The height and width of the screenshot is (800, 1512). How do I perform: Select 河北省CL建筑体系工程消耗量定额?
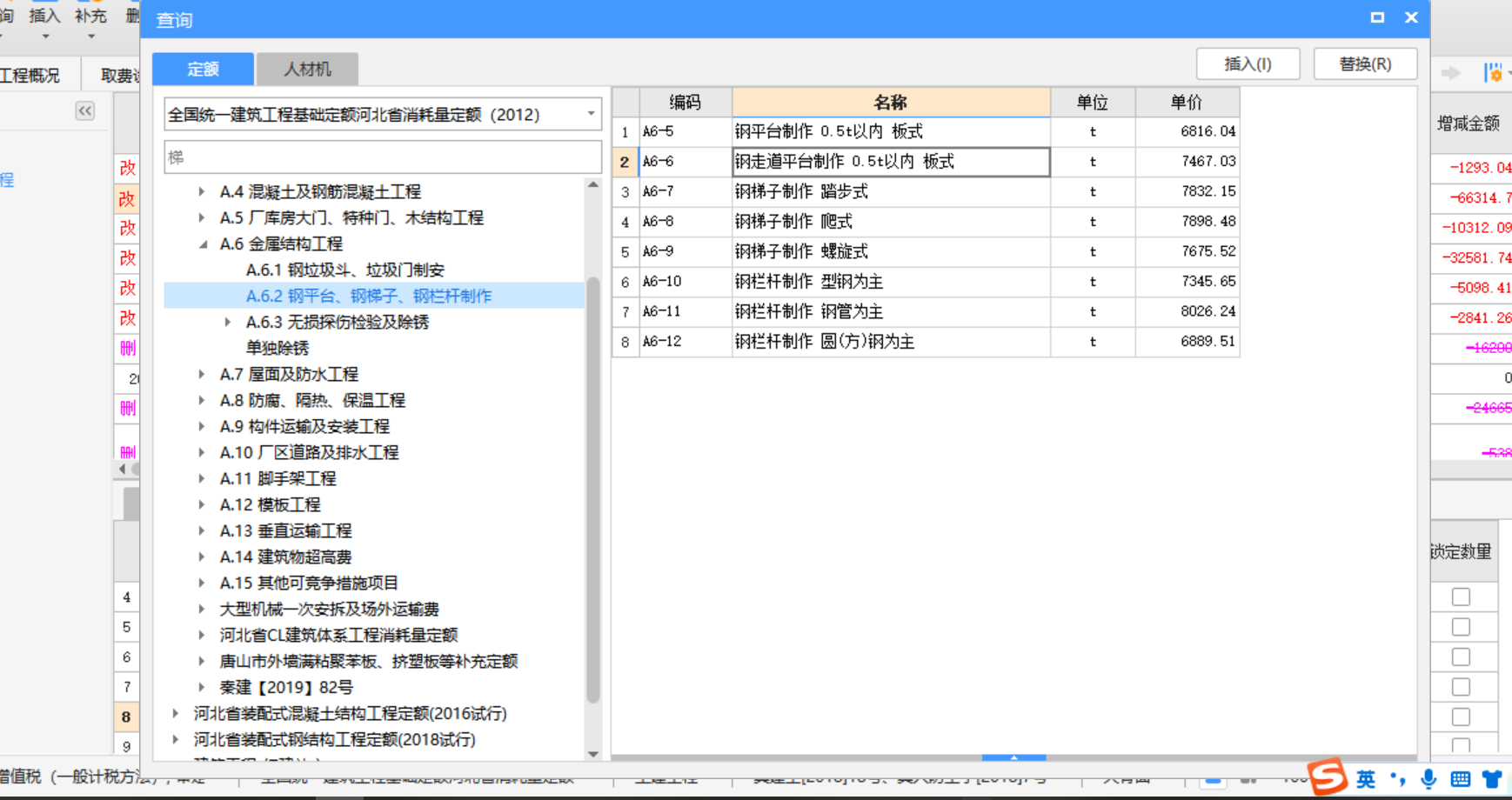(x=338, y=635)
